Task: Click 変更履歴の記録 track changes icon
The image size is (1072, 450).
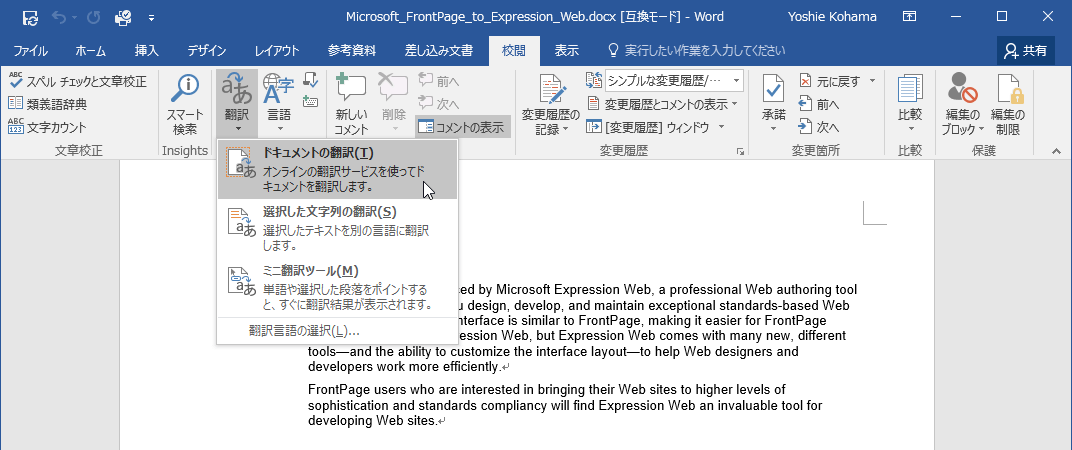Action: (x=550, y=91)
